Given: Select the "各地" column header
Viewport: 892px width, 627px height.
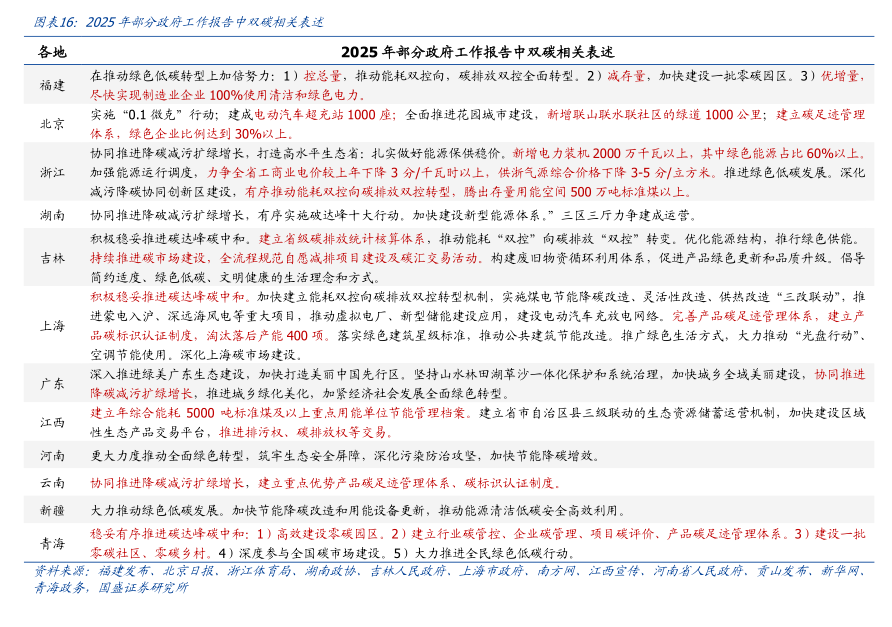Looking at the screenshot, I should coord(52,51).
